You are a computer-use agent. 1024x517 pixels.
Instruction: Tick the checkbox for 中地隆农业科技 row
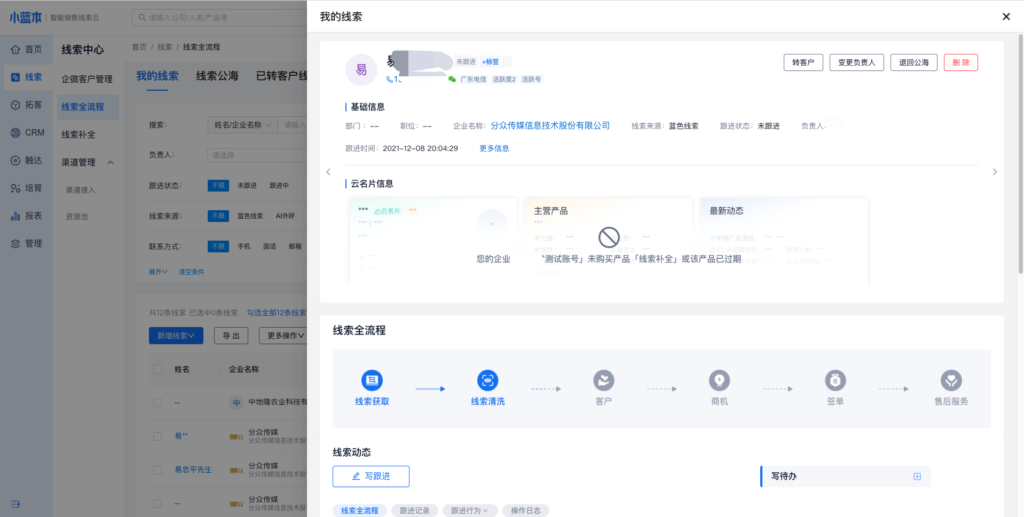[x=157, y=403]
